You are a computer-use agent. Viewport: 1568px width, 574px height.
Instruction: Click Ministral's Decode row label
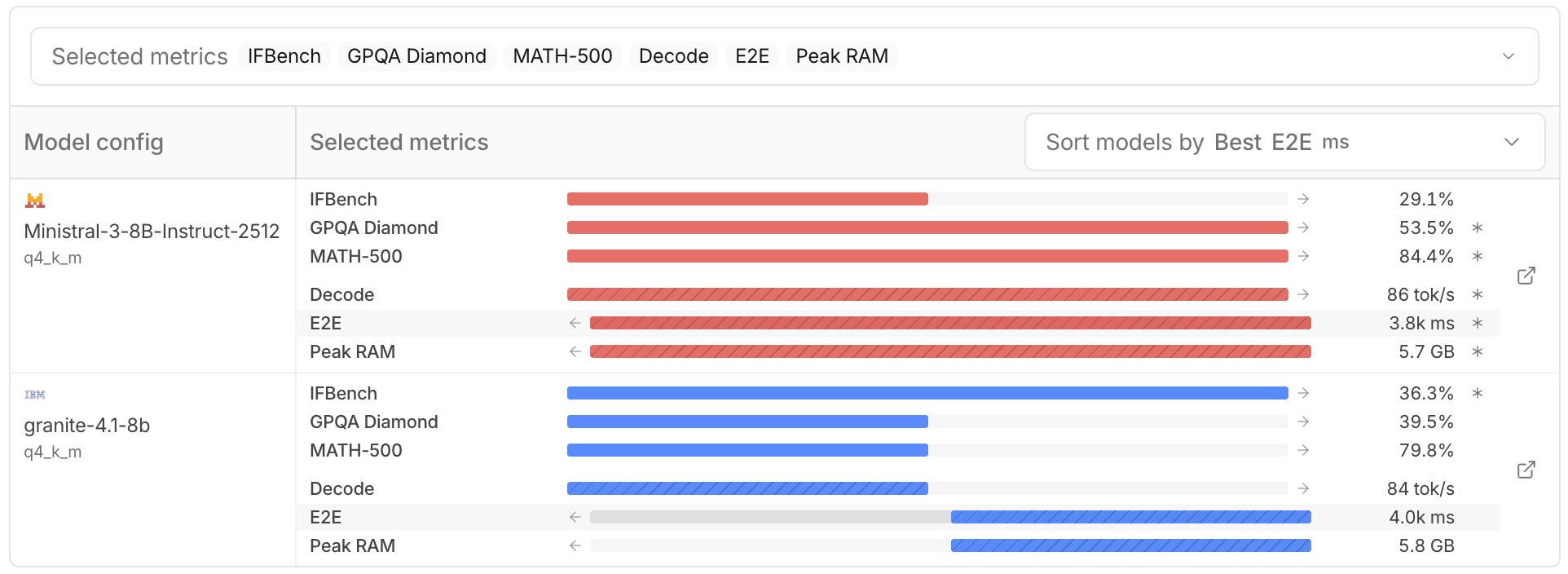point(341,294)
